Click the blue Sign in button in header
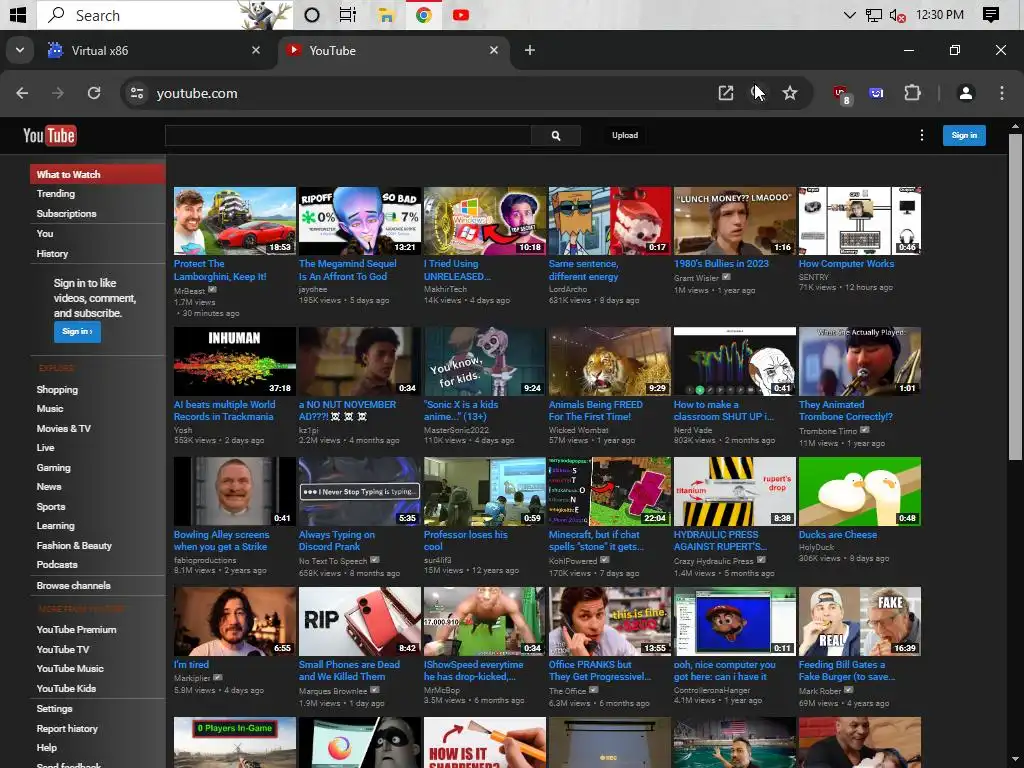Viewport: 1024px width, 768px height. (x=964, y=135)
